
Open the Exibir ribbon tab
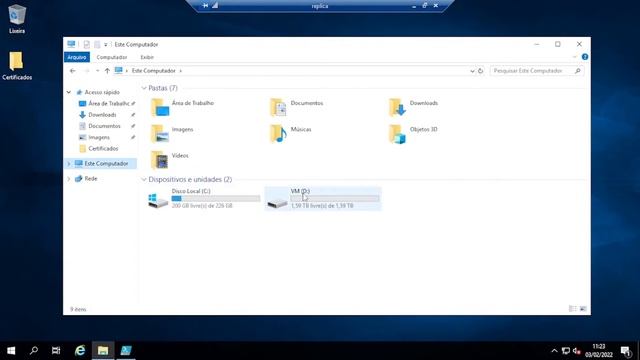[x=147, y=57]
